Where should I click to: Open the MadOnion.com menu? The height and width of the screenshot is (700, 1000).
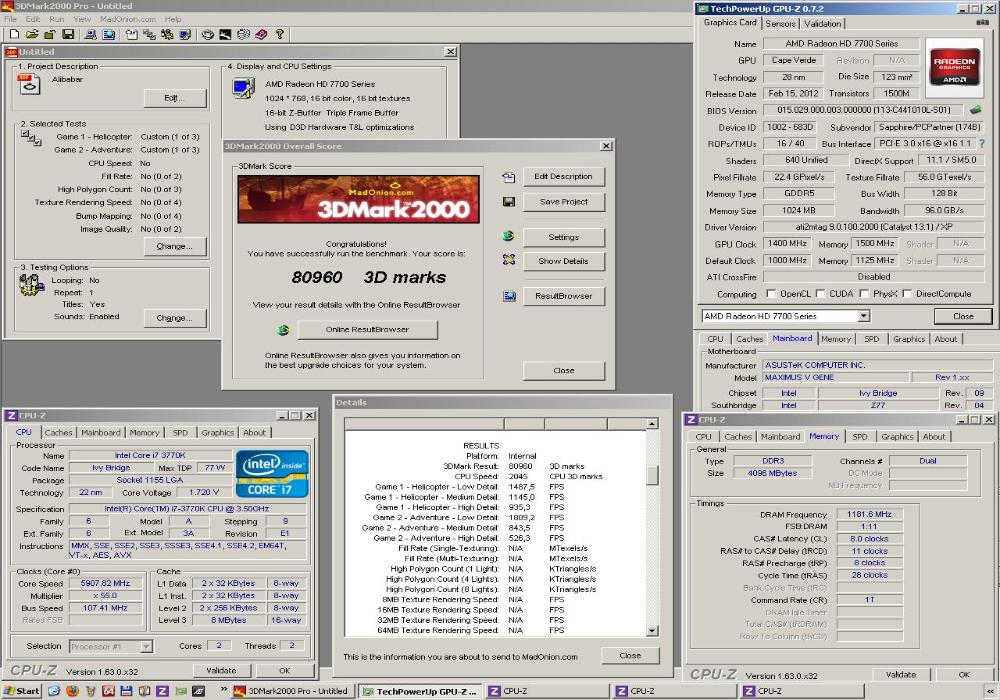pyautogui.click(x=128, y=19)
